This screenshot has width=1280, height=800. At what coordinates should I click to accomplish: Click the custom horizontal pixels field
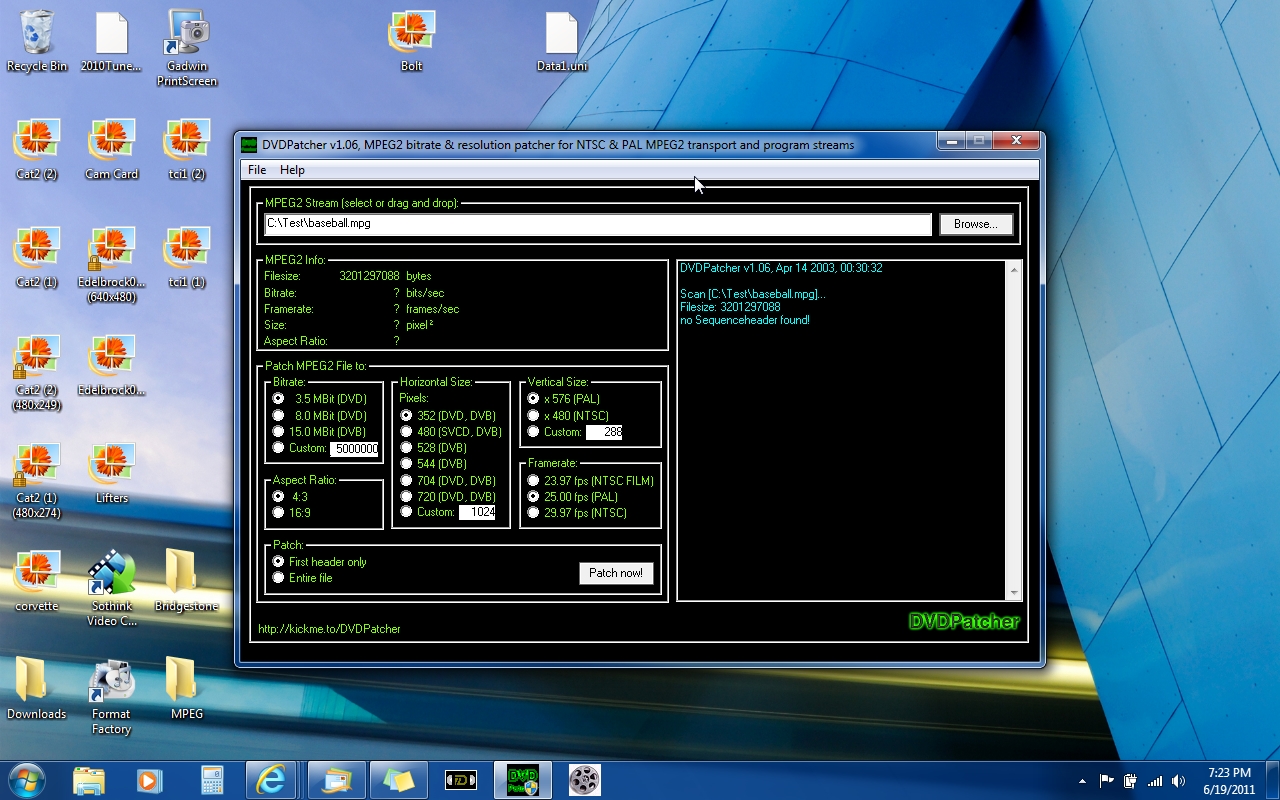coord(477,512)
